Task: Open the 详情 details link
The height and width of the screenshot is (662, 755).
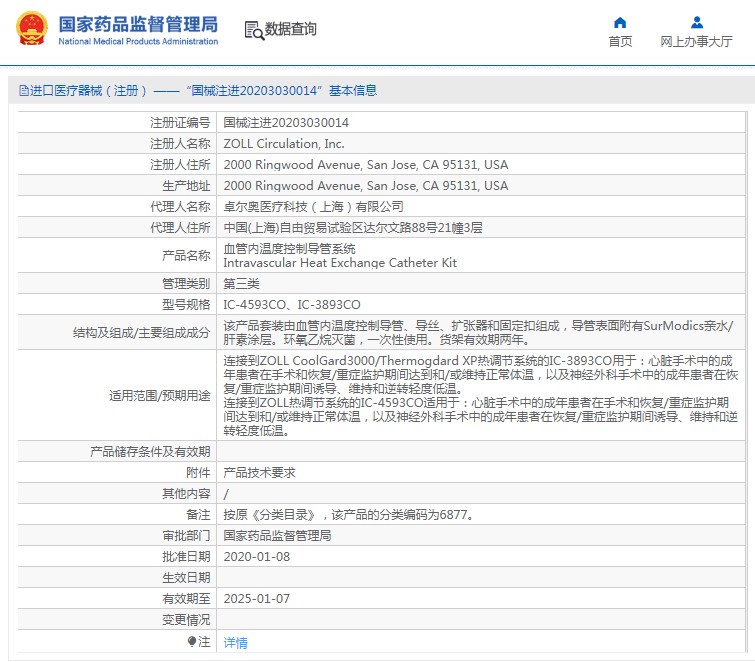Action: pos(235,642)
